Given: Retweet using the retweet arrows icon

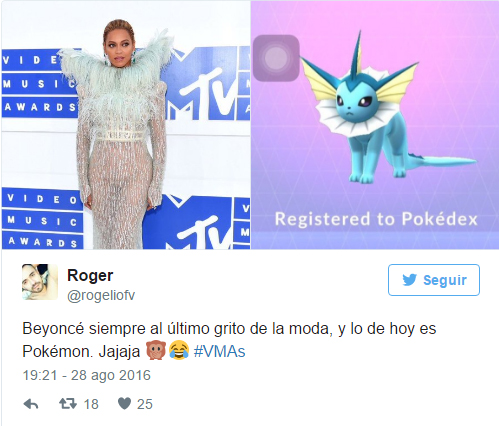Looking at the screenshot, I should coord(68,404).
